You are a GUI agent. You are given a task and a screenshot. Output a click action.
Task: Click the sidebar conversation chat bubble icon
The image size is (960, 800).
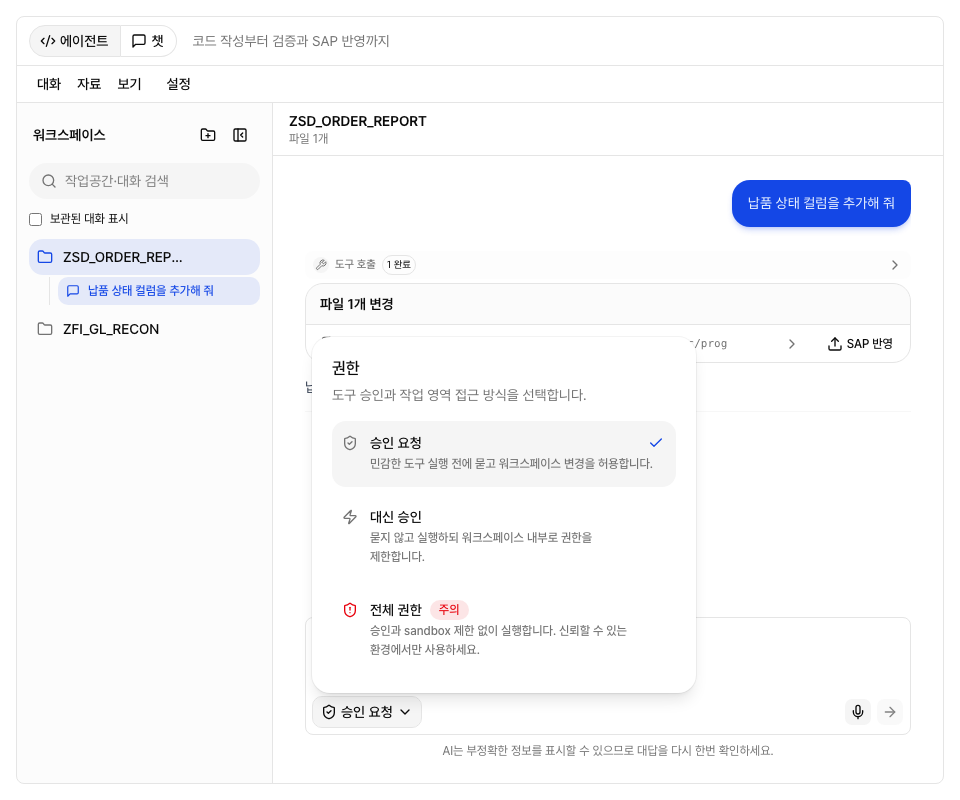(x=73, y=291)
